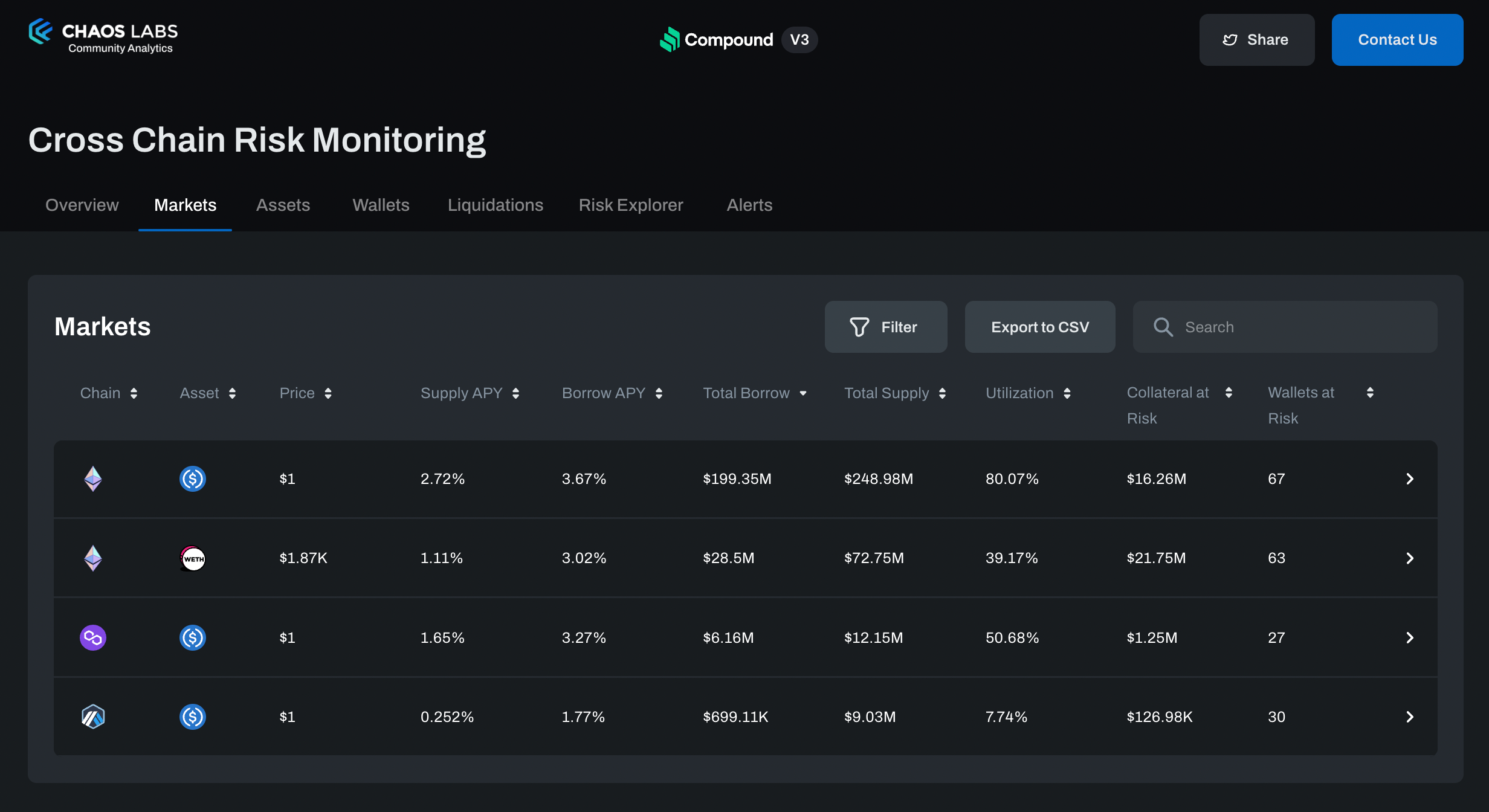Screen dimensions: 1489x812
Task: Open Filter options
Action: pyautogui.click(x=885, y=327)
